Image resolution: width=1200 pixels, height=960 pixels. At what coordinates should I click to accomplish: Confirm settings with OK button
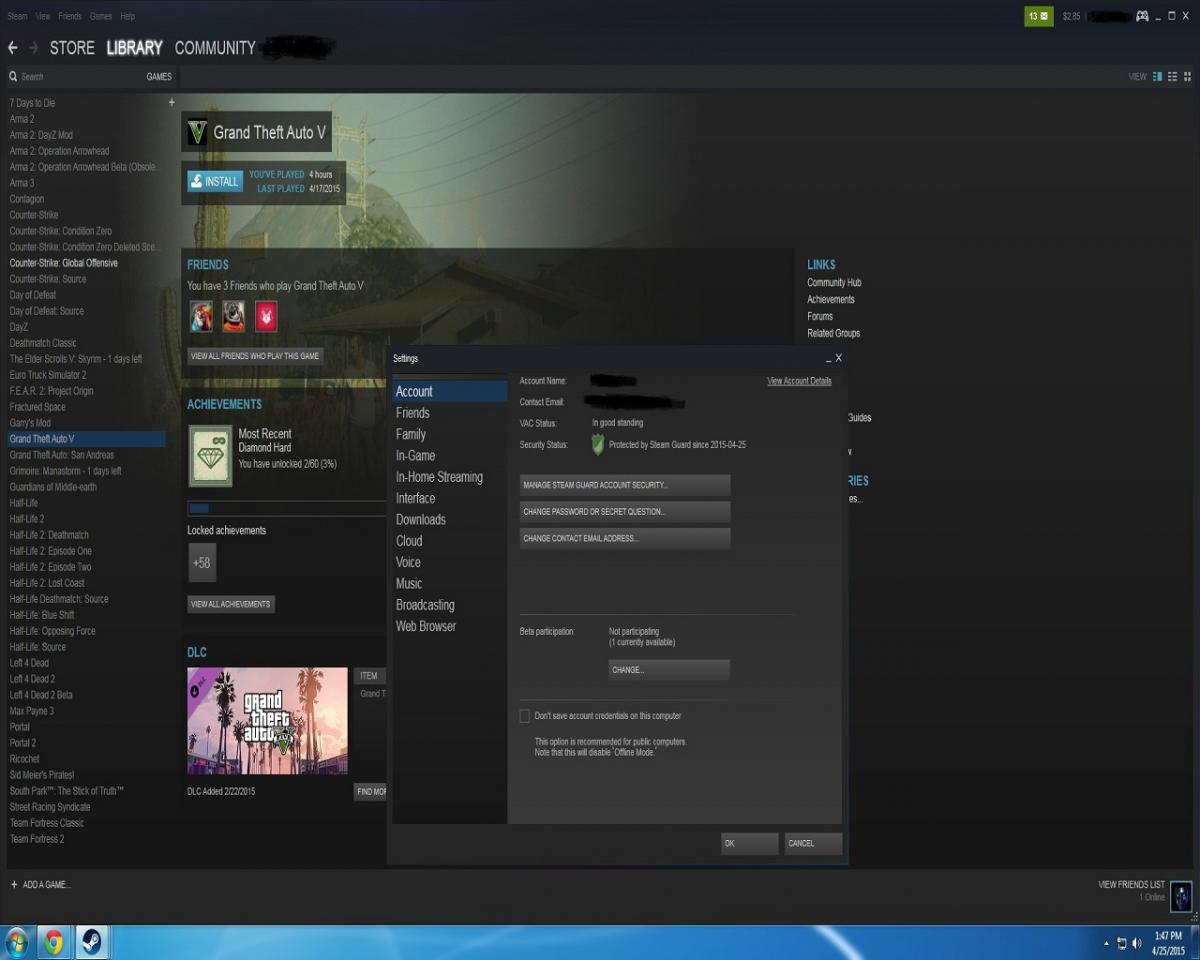pyautogui.click(x=749, y=843)
